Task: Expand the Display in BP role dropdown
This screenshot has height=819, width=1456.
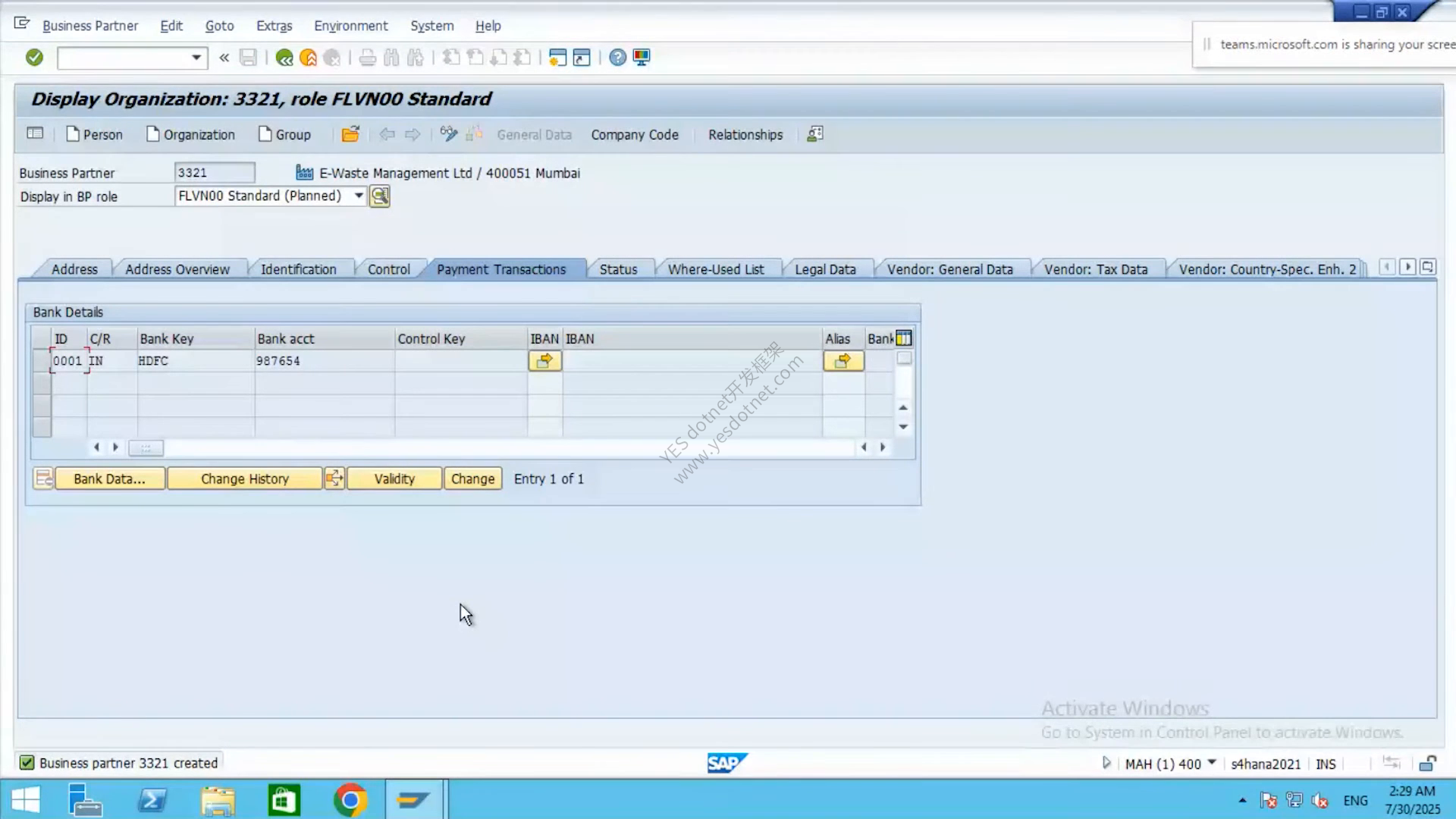Action: [x=359, y=196]
